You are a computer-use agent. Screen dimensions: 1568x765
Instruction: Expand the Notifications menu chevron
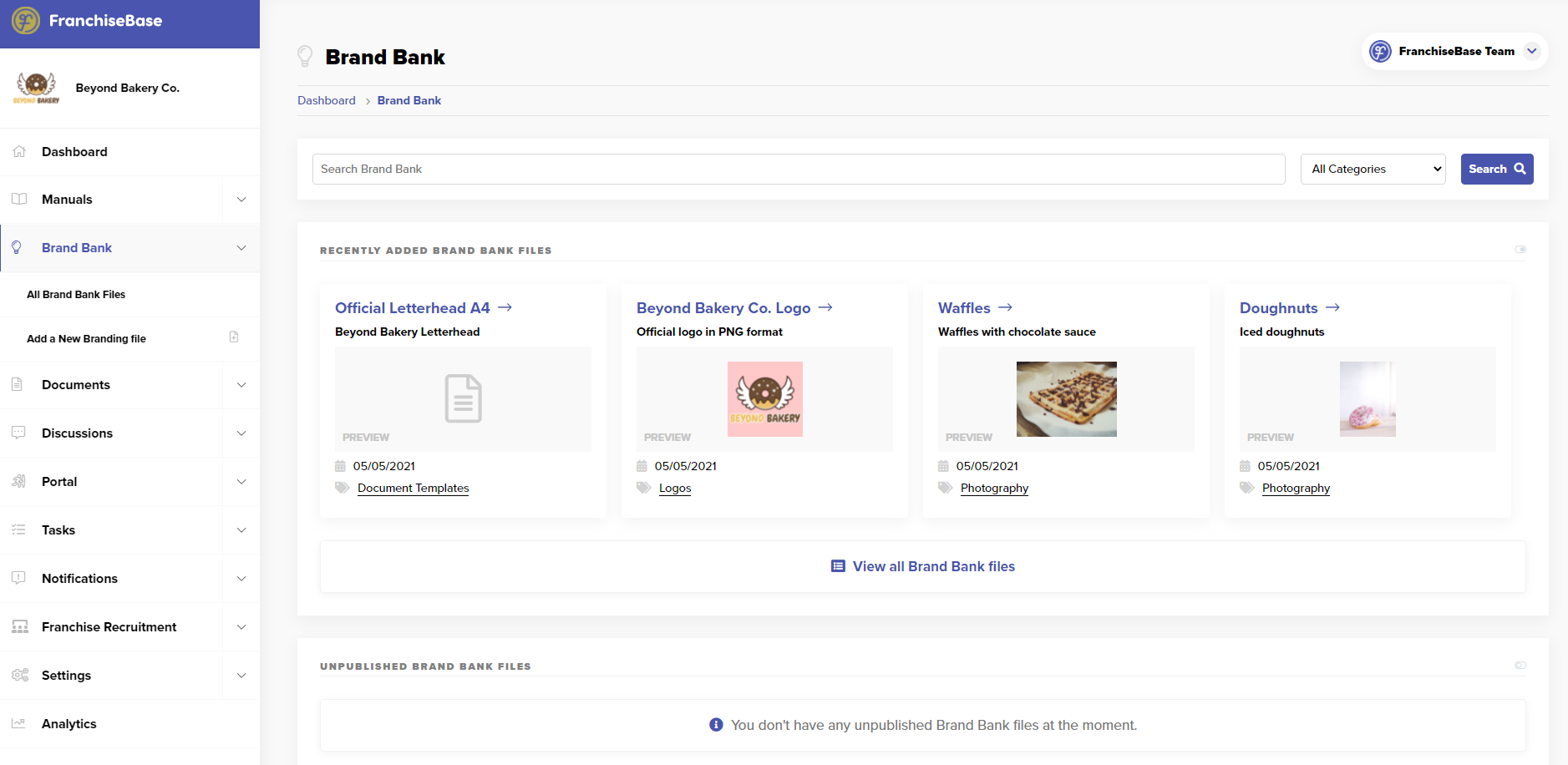[241, 579]
